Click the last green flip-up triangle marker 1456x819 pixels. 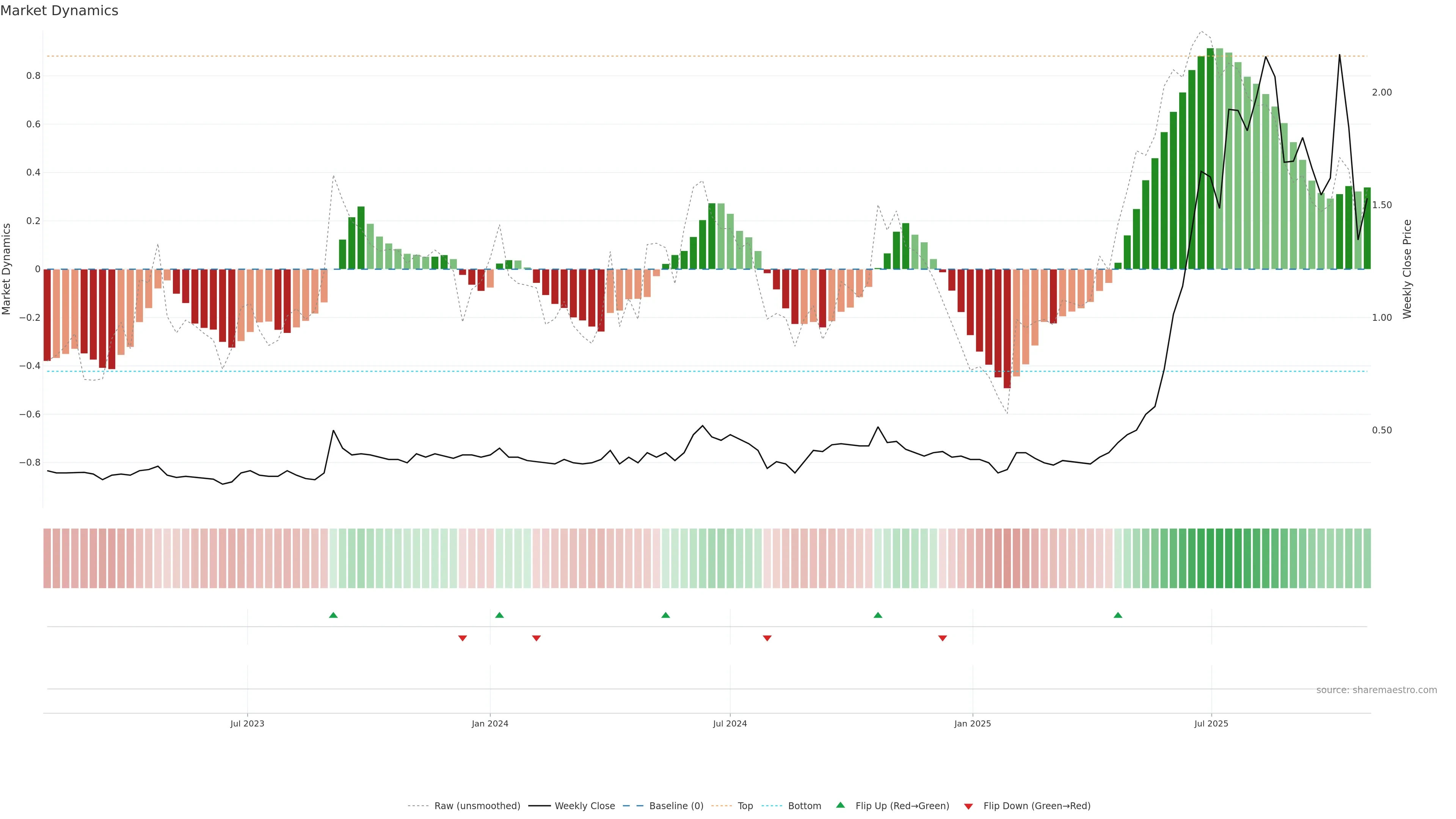(x=1117, y=615)
